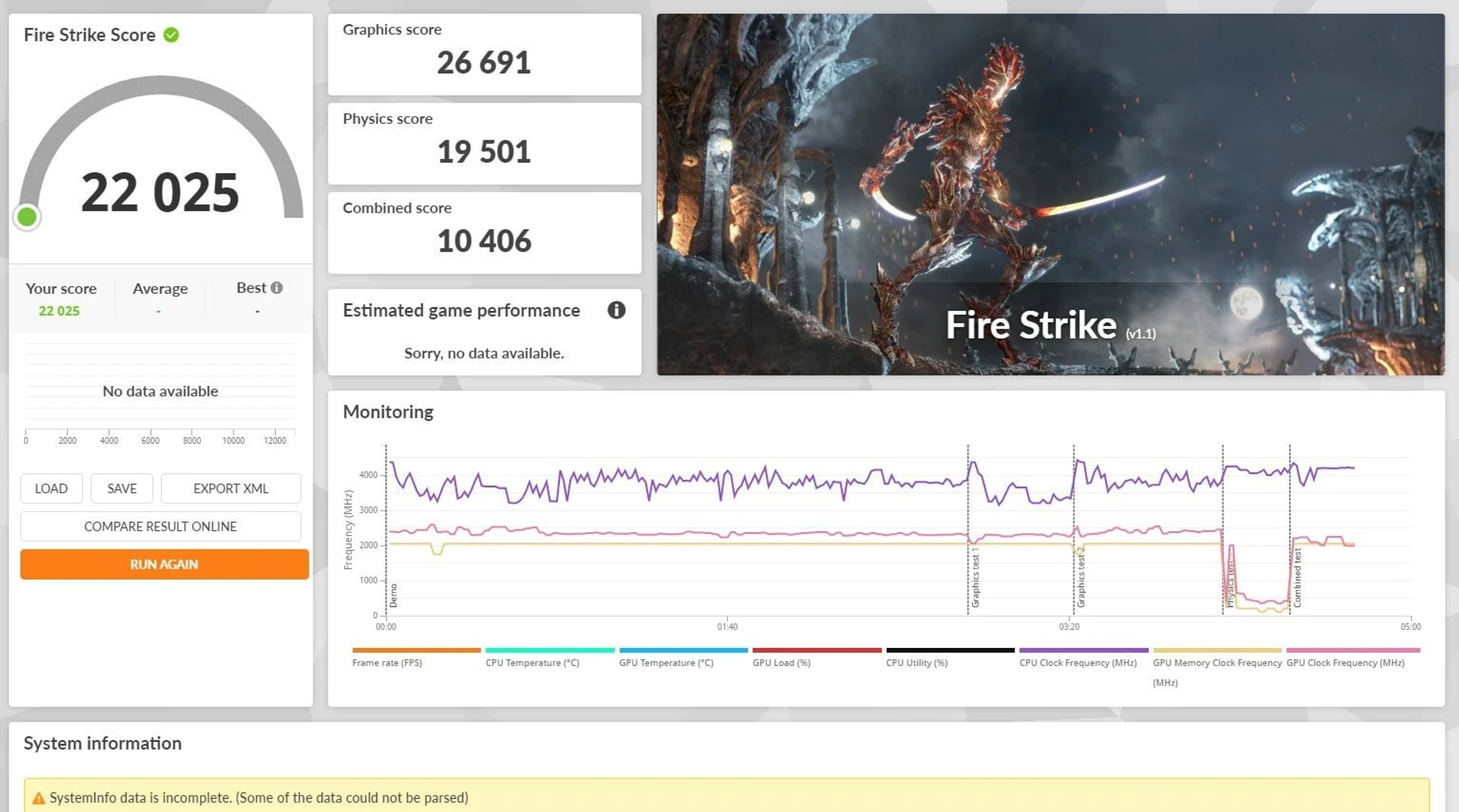Export the result as XML
The height and width of the screenshot is (812, 1459).
click(x=231, y=488)
